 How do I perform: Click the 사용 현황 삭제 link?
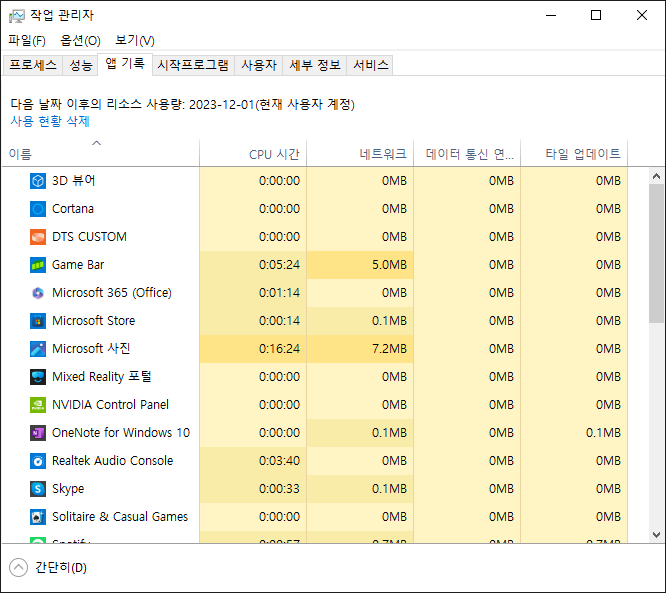coord(50,121)
